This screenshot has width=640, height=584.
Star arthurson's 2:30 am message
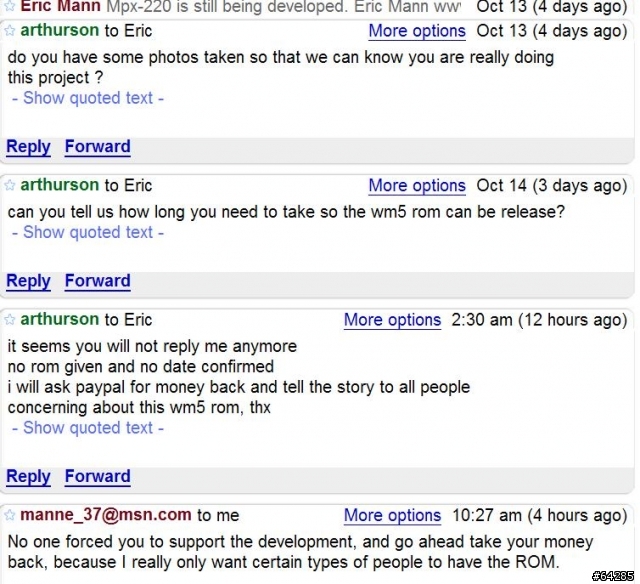[x=9, y=320]
